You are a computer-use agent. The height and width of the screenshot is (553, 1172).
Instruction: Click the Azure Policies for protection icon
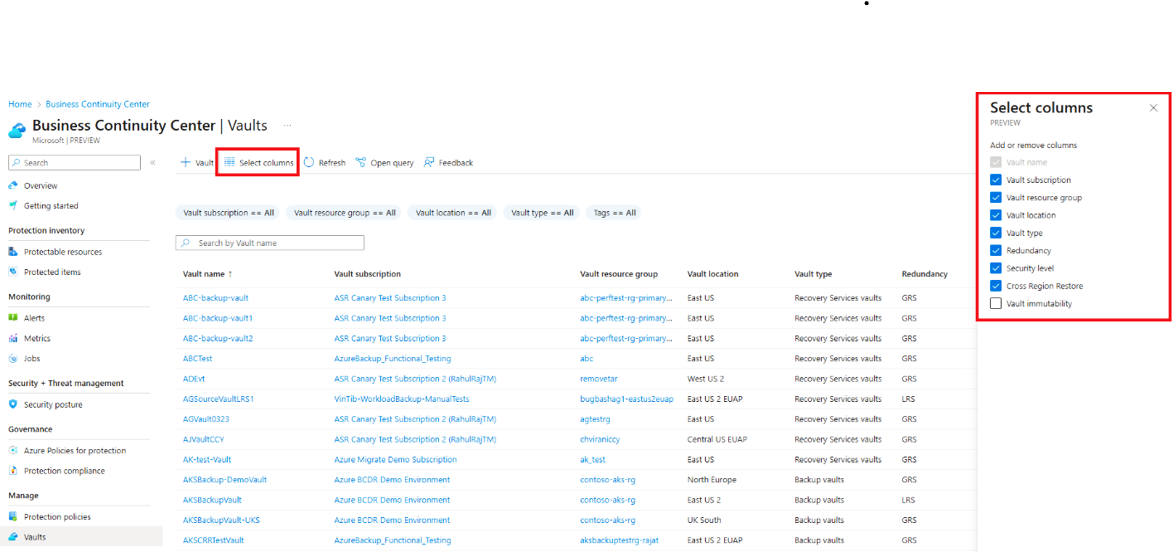[x=13, y=451]
